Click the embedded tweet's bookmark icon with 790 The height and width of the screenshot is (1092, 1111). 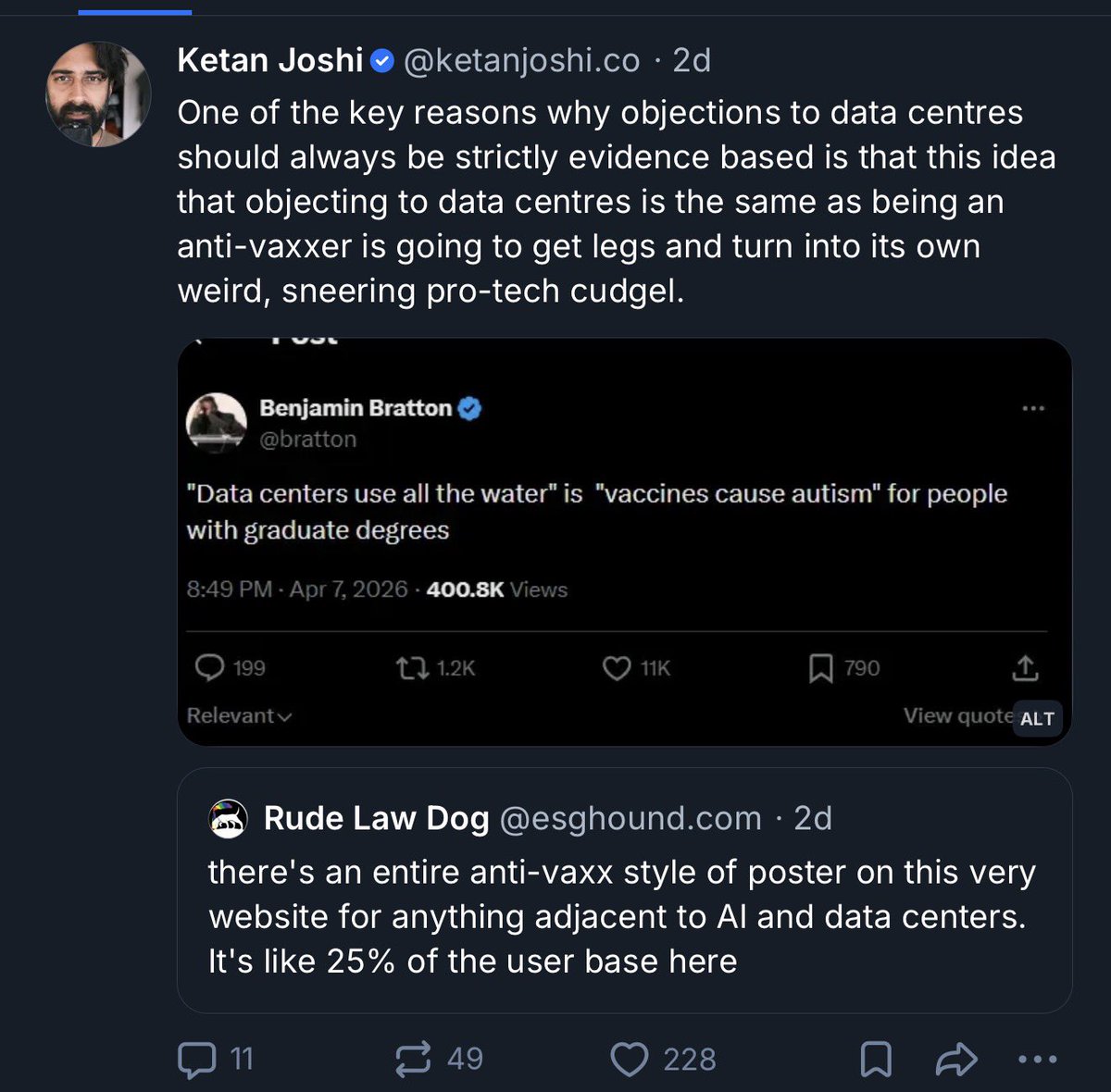tap(820, 668)
